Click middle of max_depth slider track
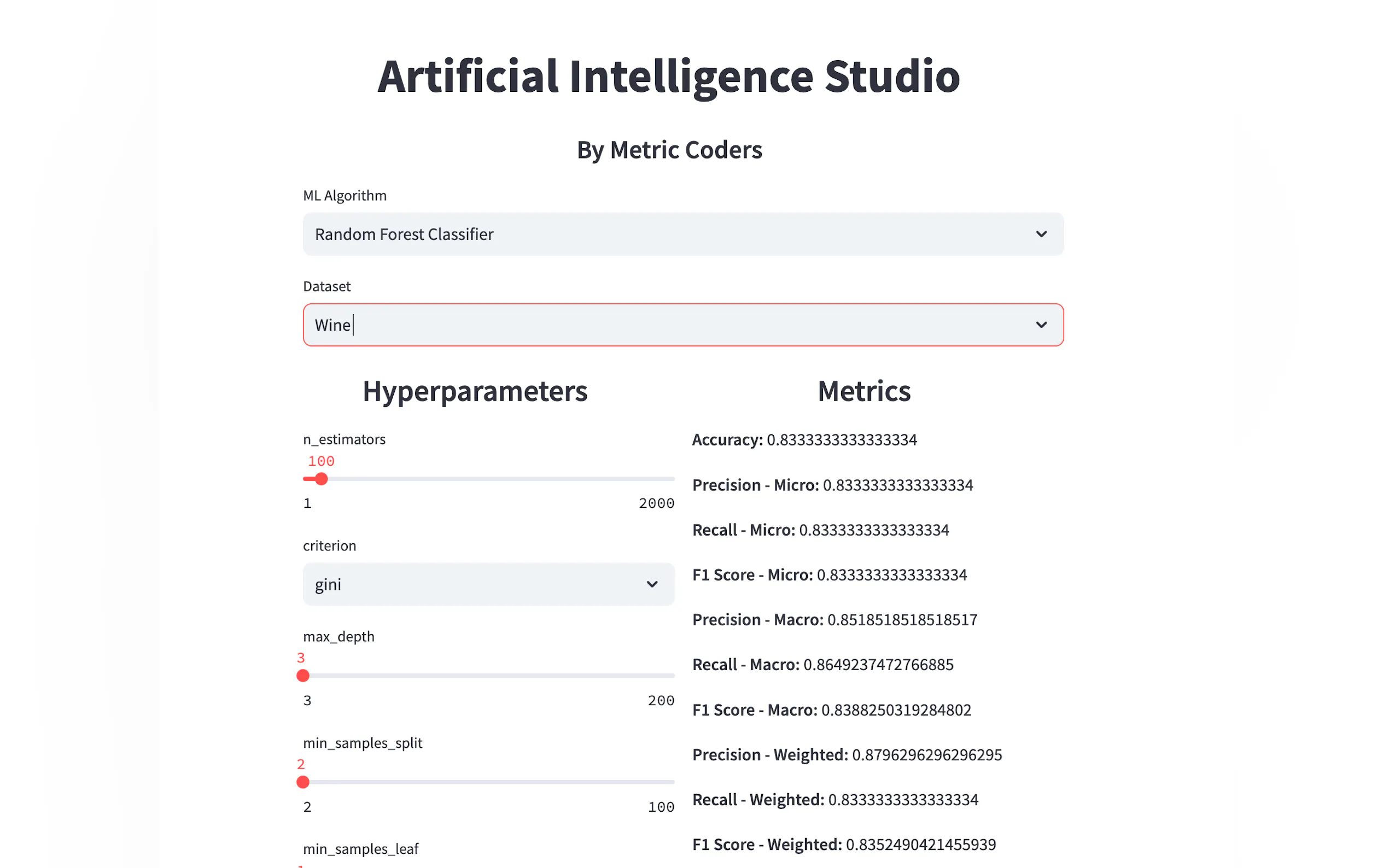Screen dimensions: 1389x868 pos(489,676)
